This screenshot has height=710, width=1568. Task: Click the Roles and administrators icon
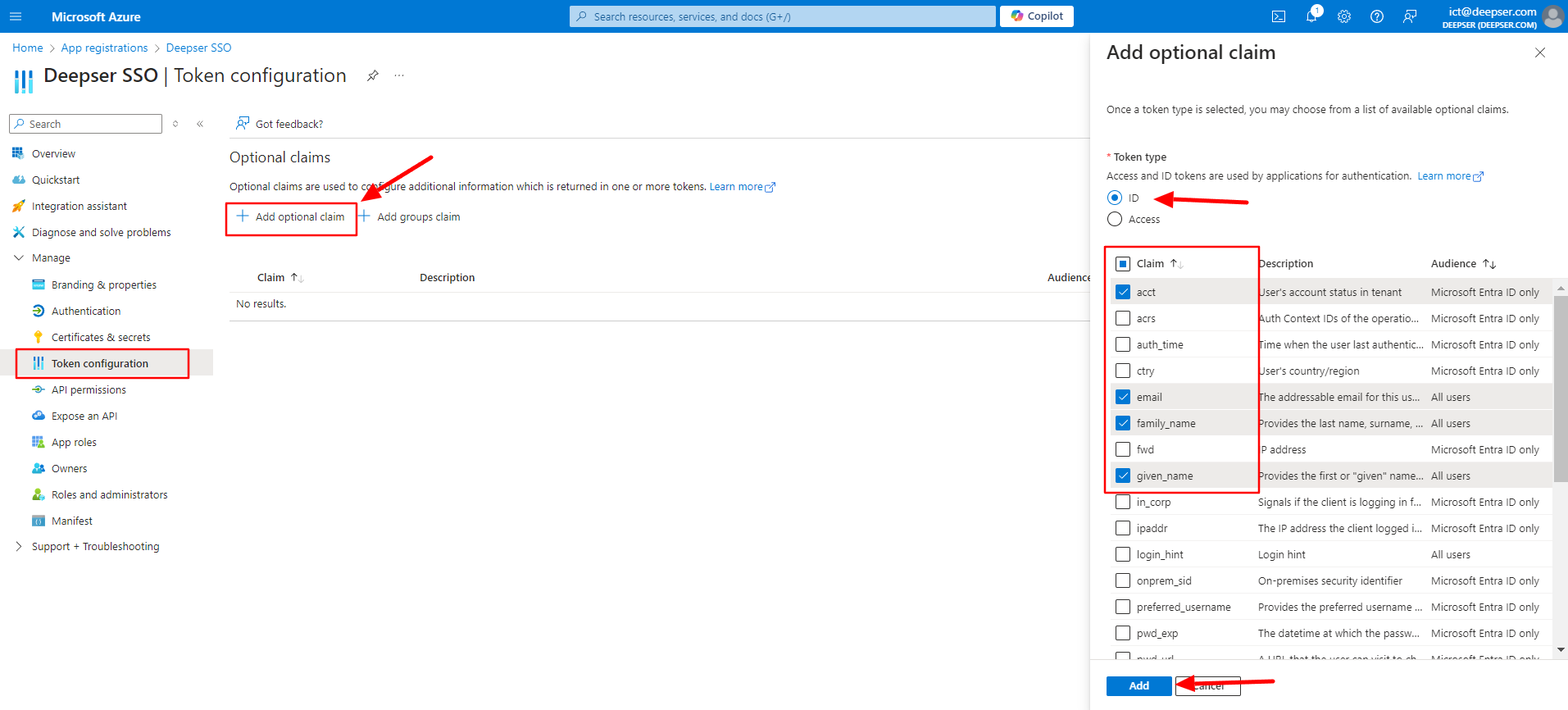click(38, 494)
